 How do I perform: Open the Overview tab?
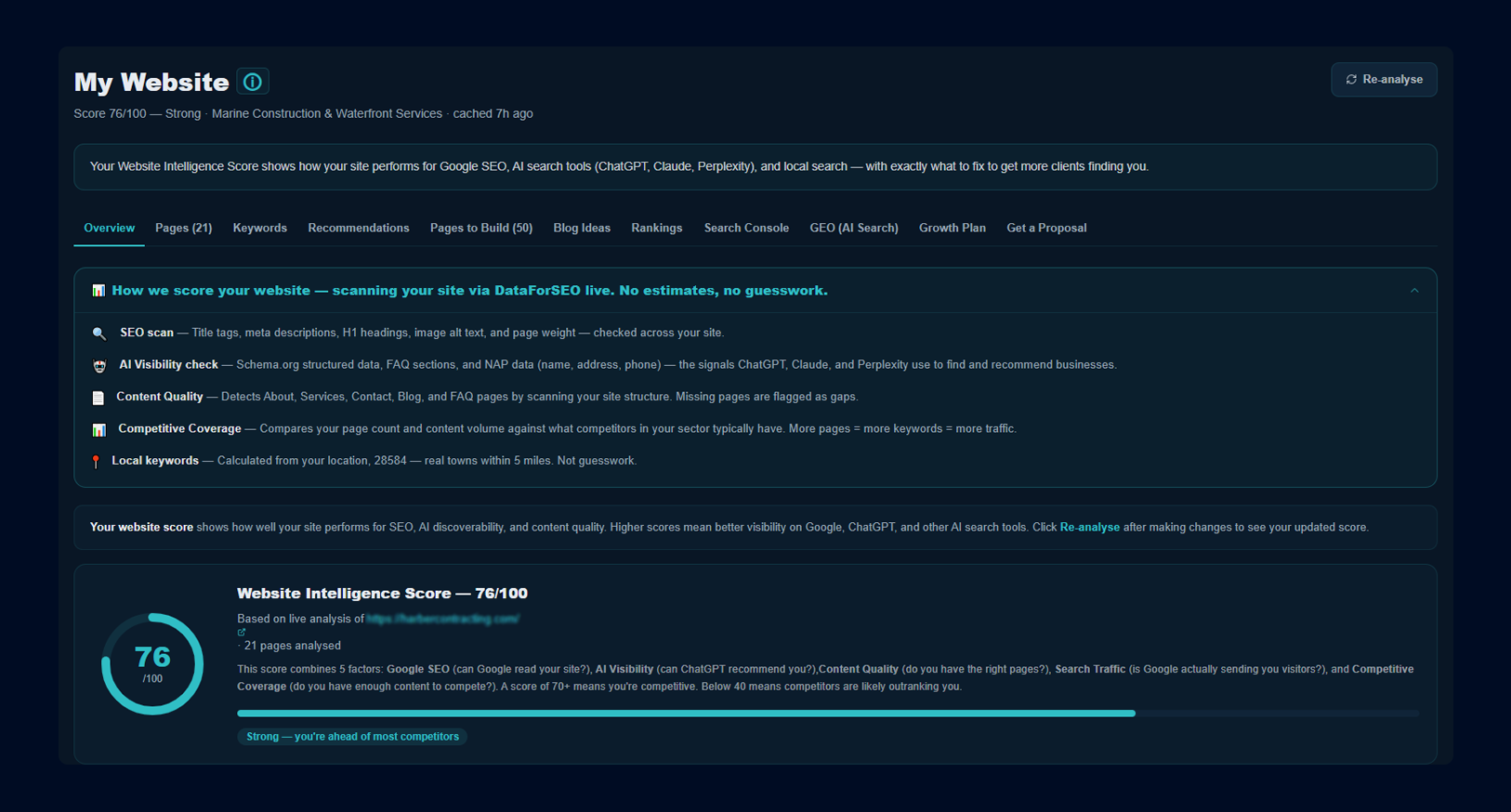pos(109,229)
